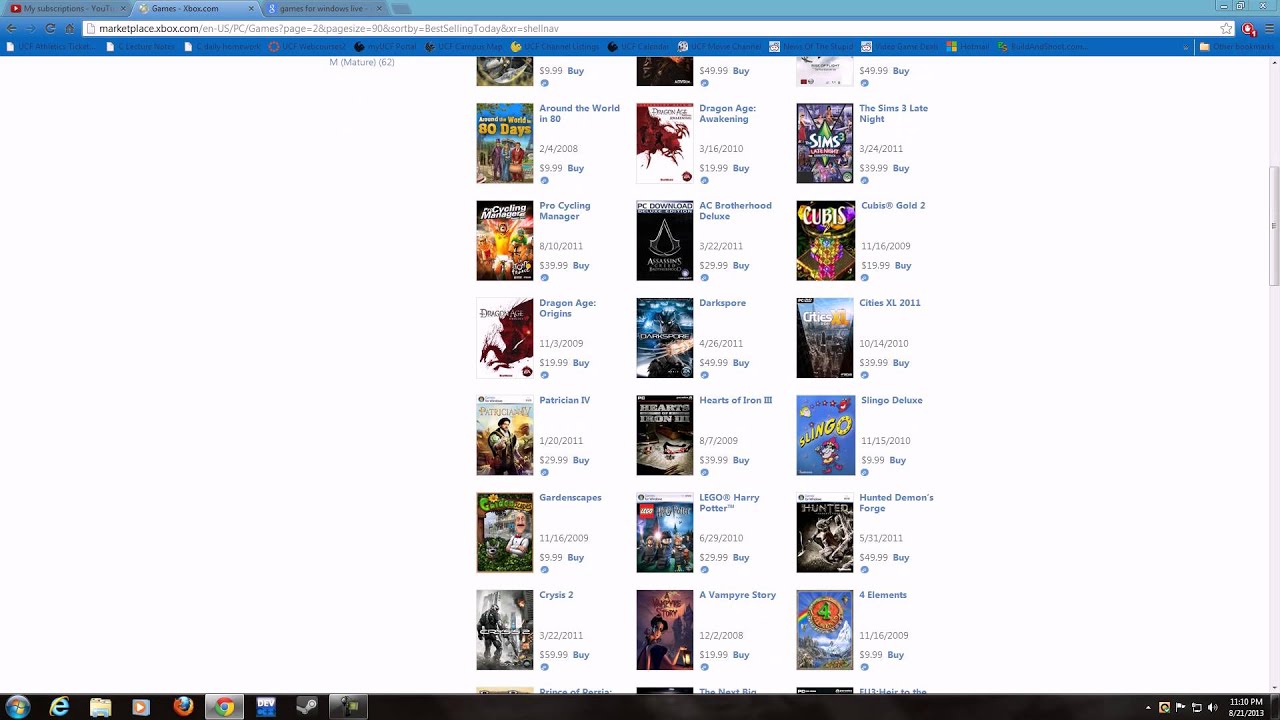Click the Cubis Gold 2 cover thumbnail
Image resolution: width=1280 pixels, height=720 pixels.
(825, 241)
